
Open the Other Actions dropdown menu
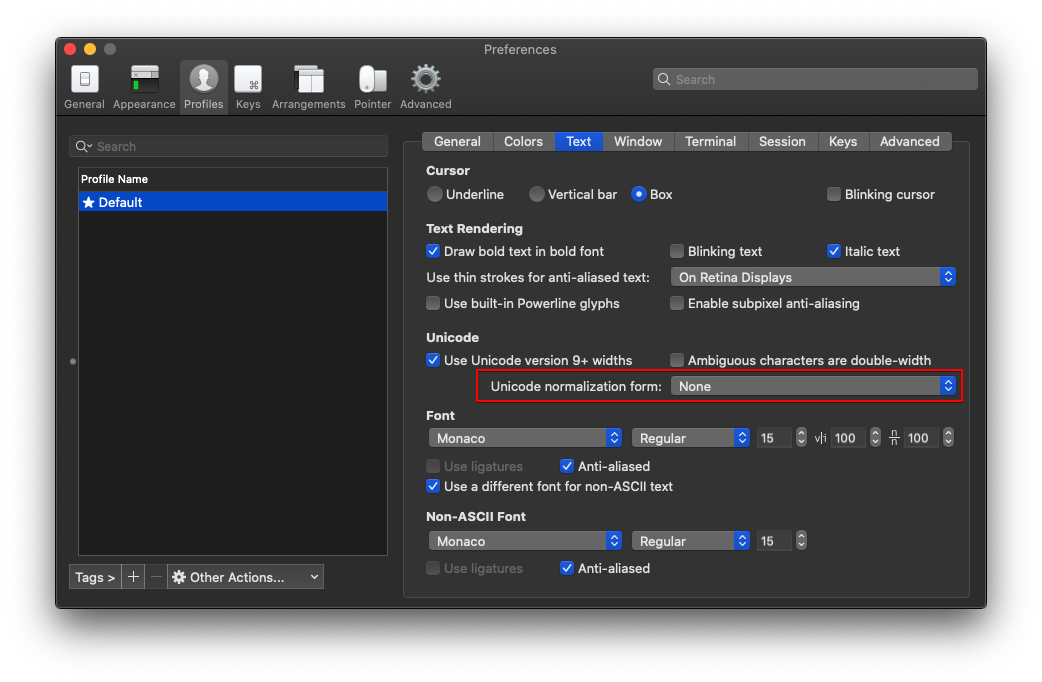[245, 577]
